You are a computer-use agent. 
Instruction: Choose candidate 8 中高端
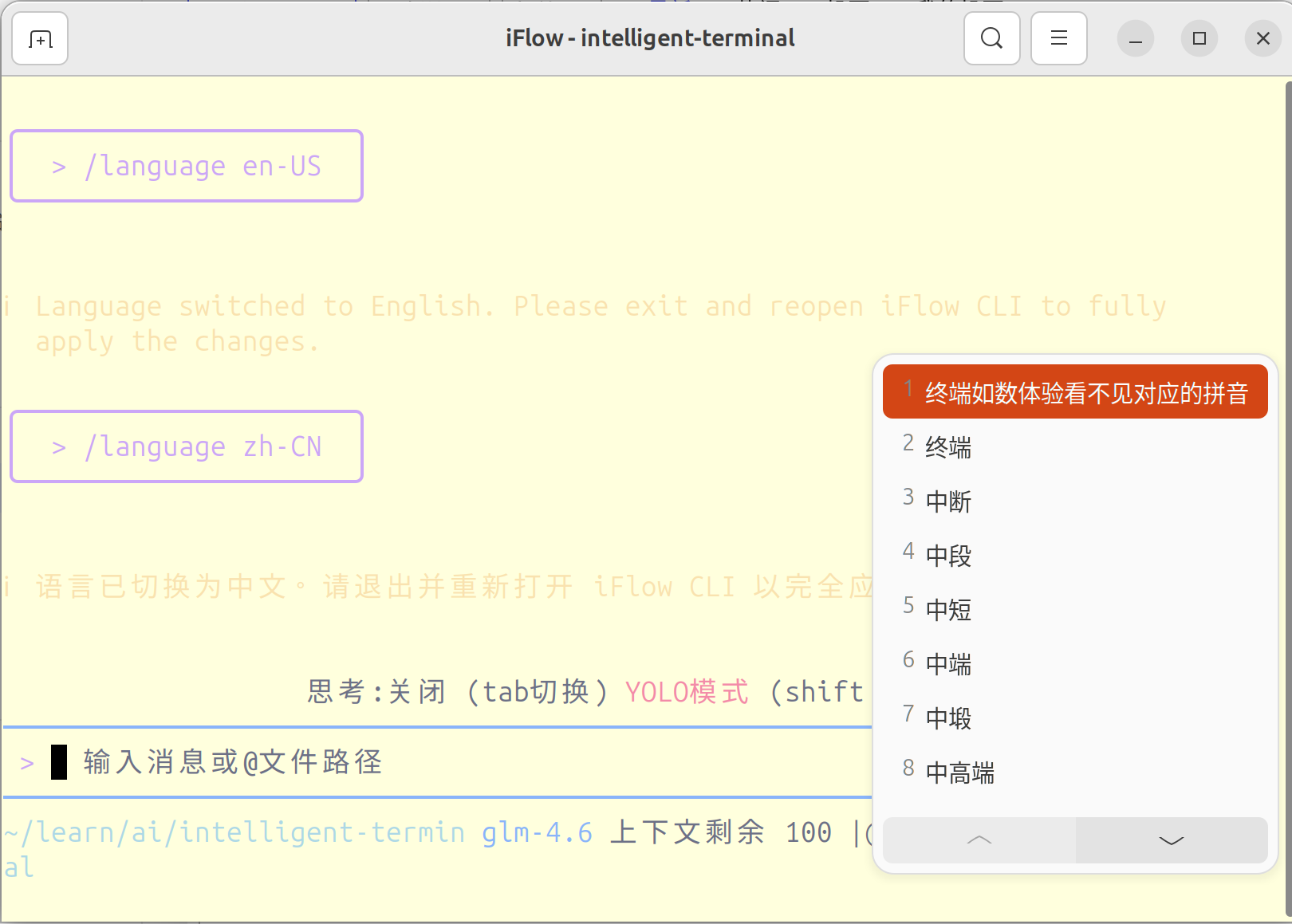point(959,772)
